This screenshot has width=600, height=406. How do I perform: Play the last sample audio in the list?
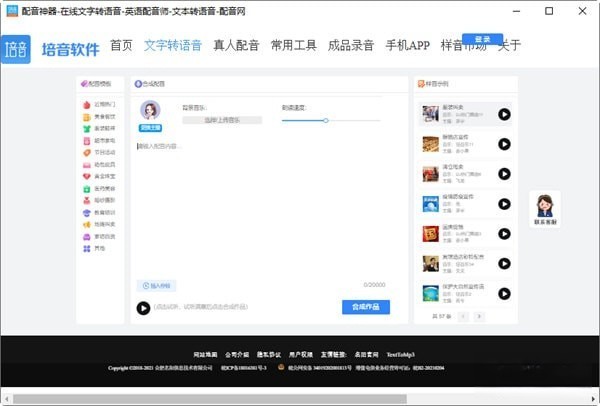pos(503,294)
